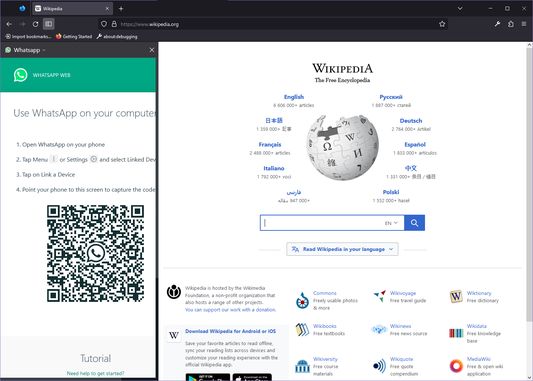Expand Read Wikipedia in your language

pyautogui.click(x=342, y=249)
